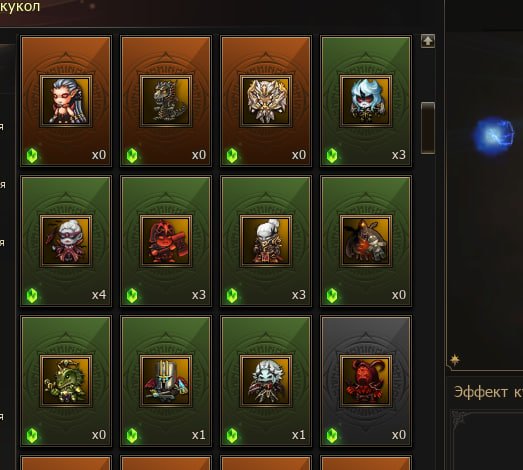
Task: Select the red horned demon doll portrait
Action: click(x=366, y=381)
